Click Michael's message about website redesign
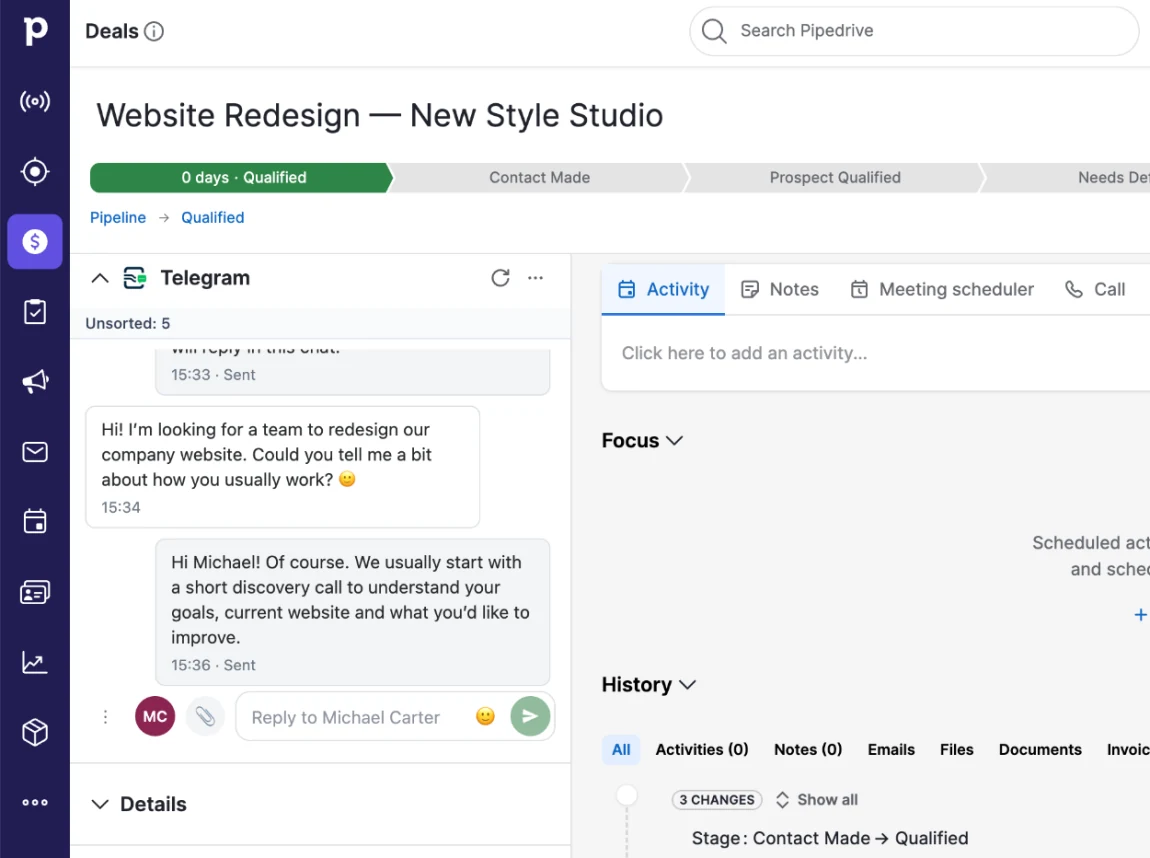This screenshot has width=1150, height=858. point(282,467)
